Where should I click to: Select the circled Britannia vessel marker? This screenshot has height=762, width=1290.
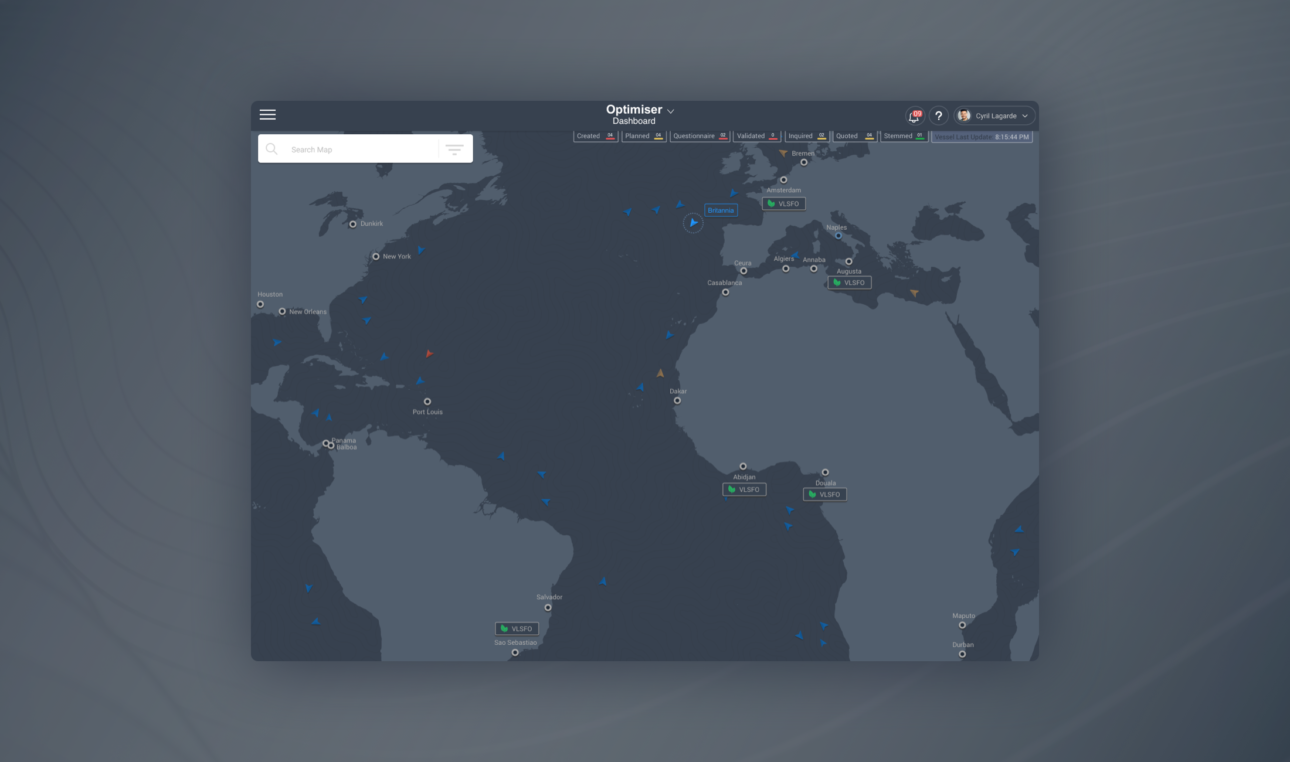pyautogui.click(x=693, y=223)
